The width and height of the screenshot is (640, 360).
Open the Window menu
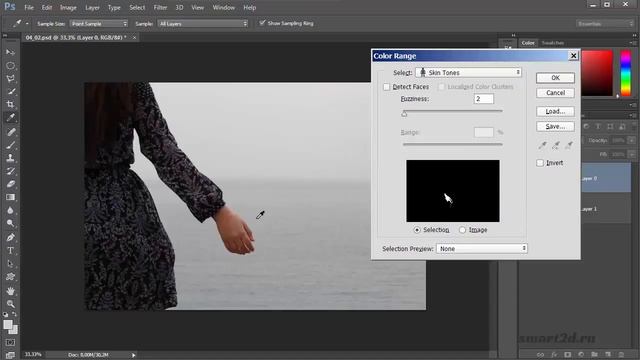point(224,7)
